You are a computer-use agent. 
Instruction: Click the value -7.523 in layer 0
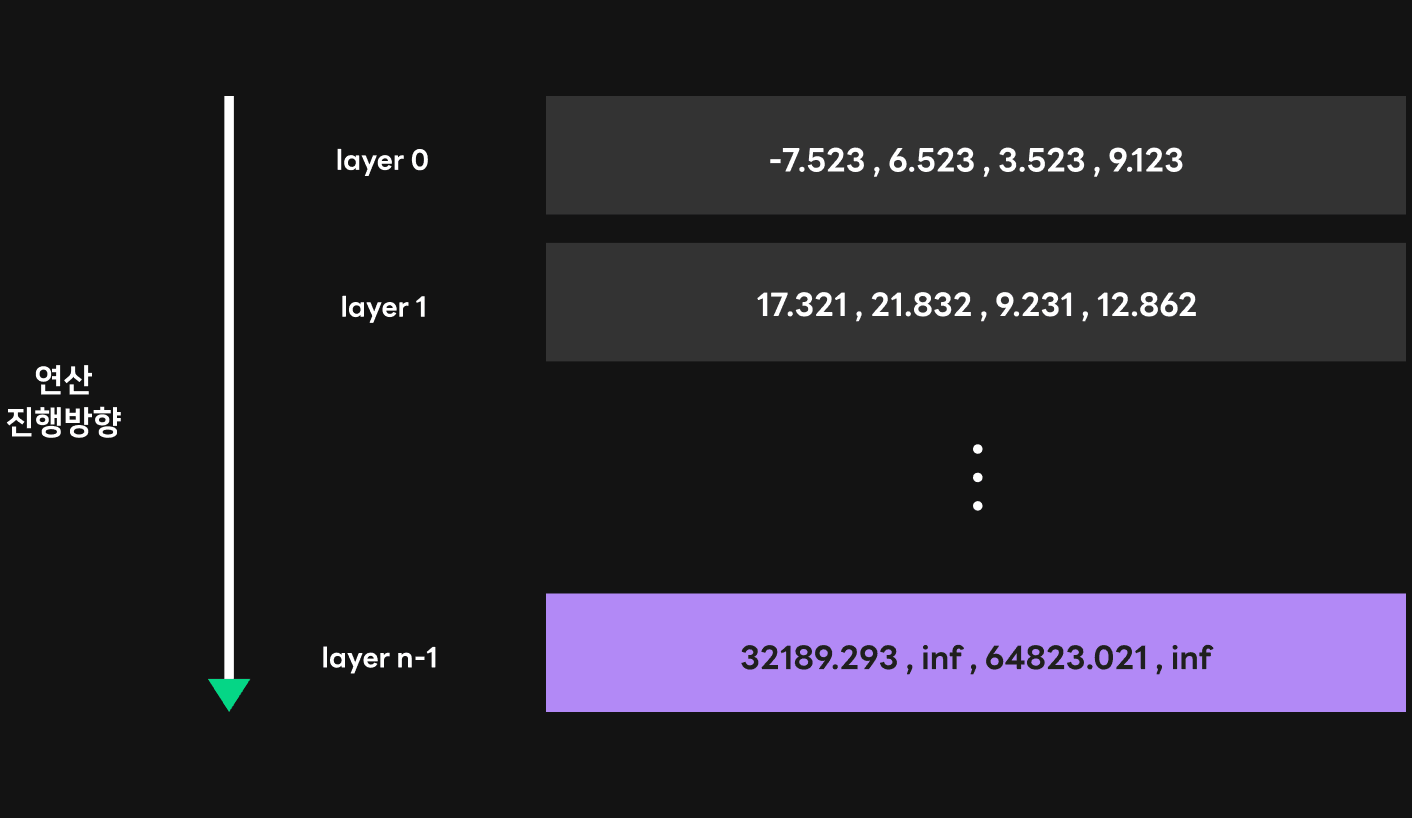point(816,160)
